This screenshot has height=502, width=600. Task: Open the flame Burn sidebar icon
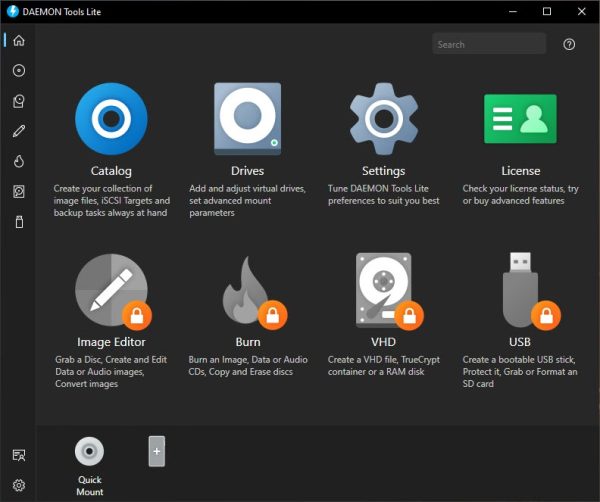(19, 161)
